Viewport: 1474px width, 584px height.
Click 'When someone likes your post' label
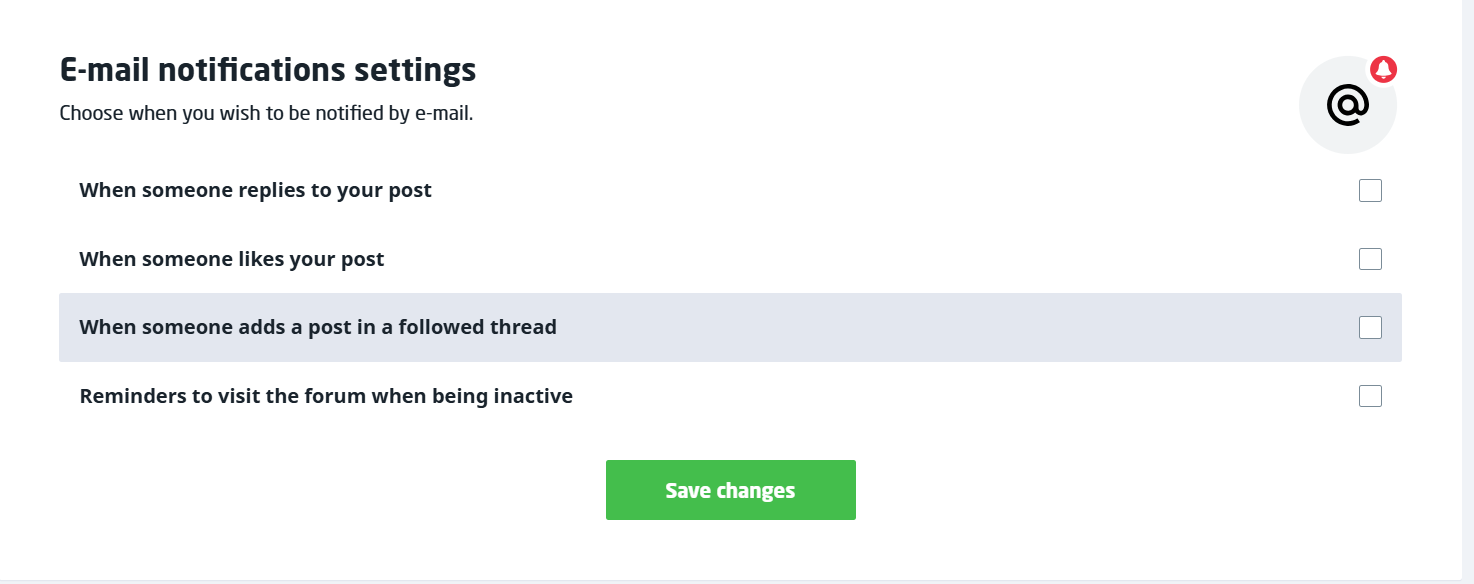point(231,259)
